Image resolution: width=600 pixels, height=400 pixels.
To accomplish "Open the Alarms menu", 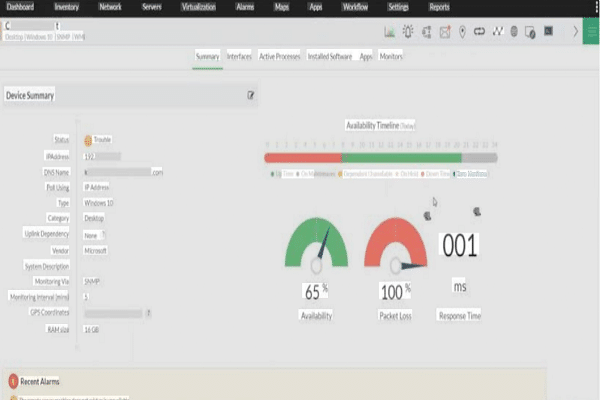I will coord(245,7).
